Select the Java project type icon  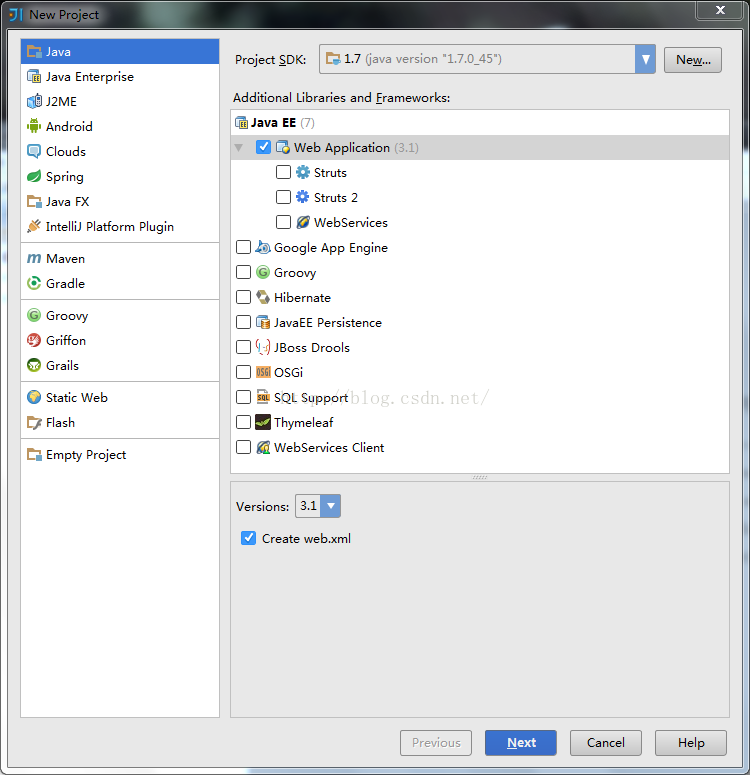pyautogui.click(x=34, y=51)
